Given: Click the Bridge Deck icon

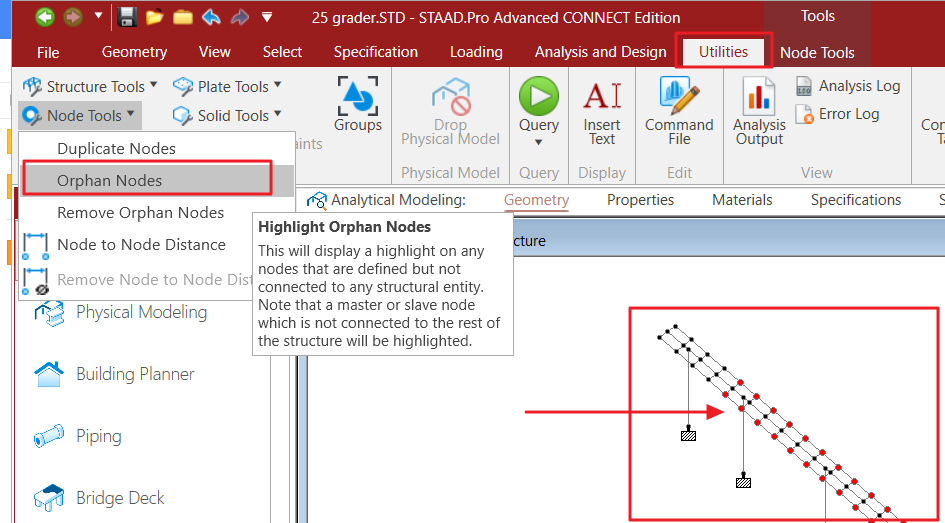Looking at the screenshot, I should [49, 498].
